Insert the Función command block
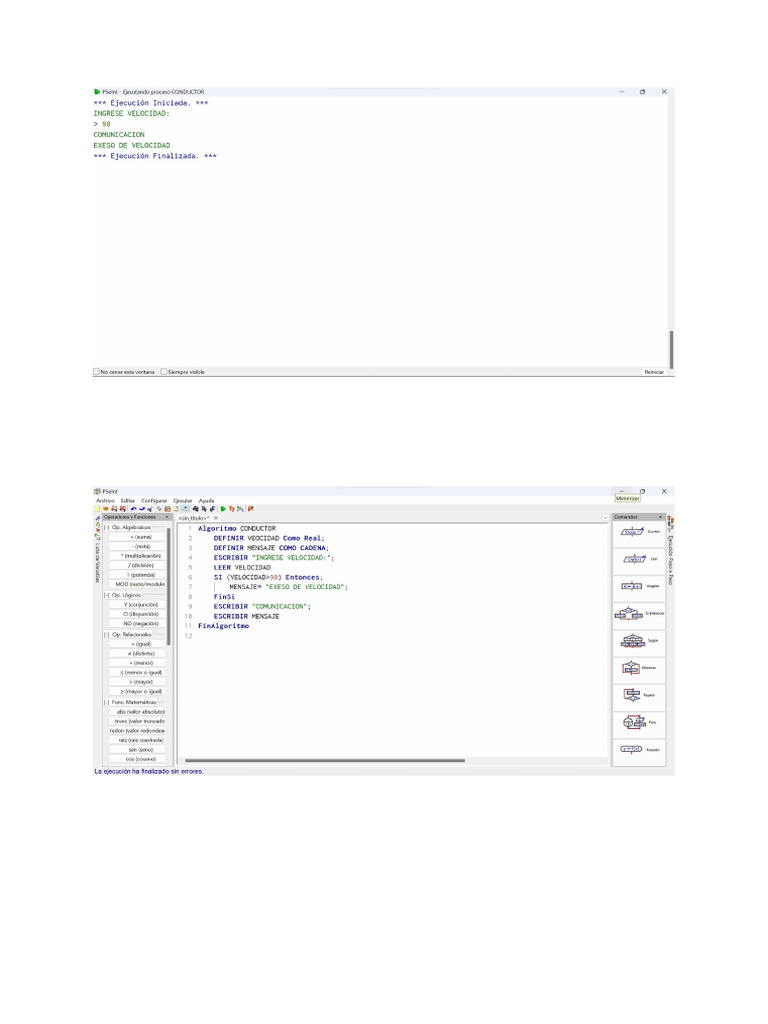This screenshot has height=1024, width=768. pyautogui.click(x=639, y=750)
